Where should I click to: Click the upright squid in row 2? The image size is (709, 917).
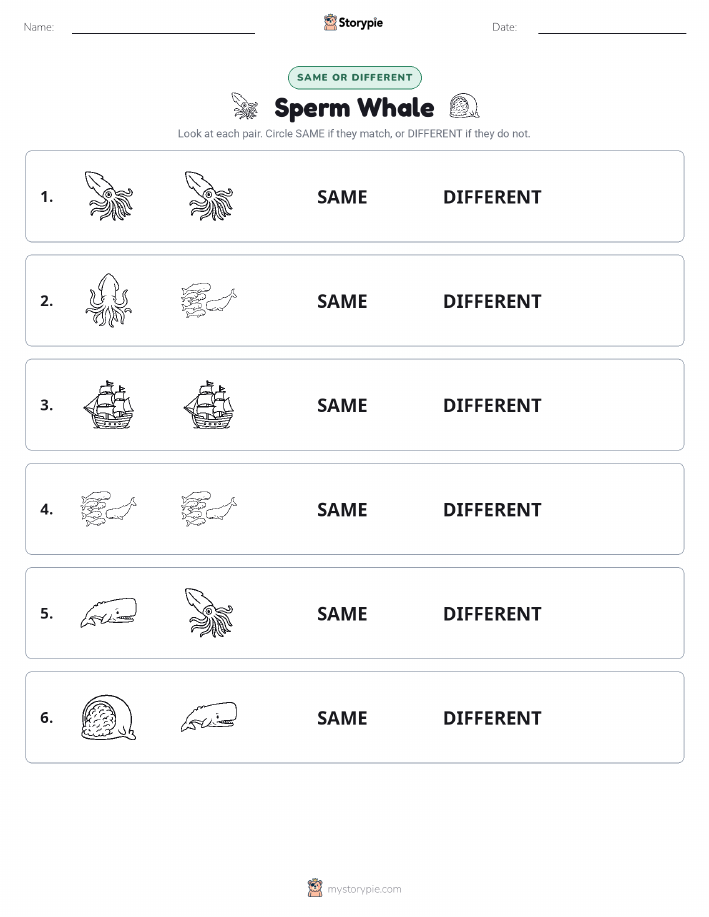pyautogui.click(x=109, y=300)
